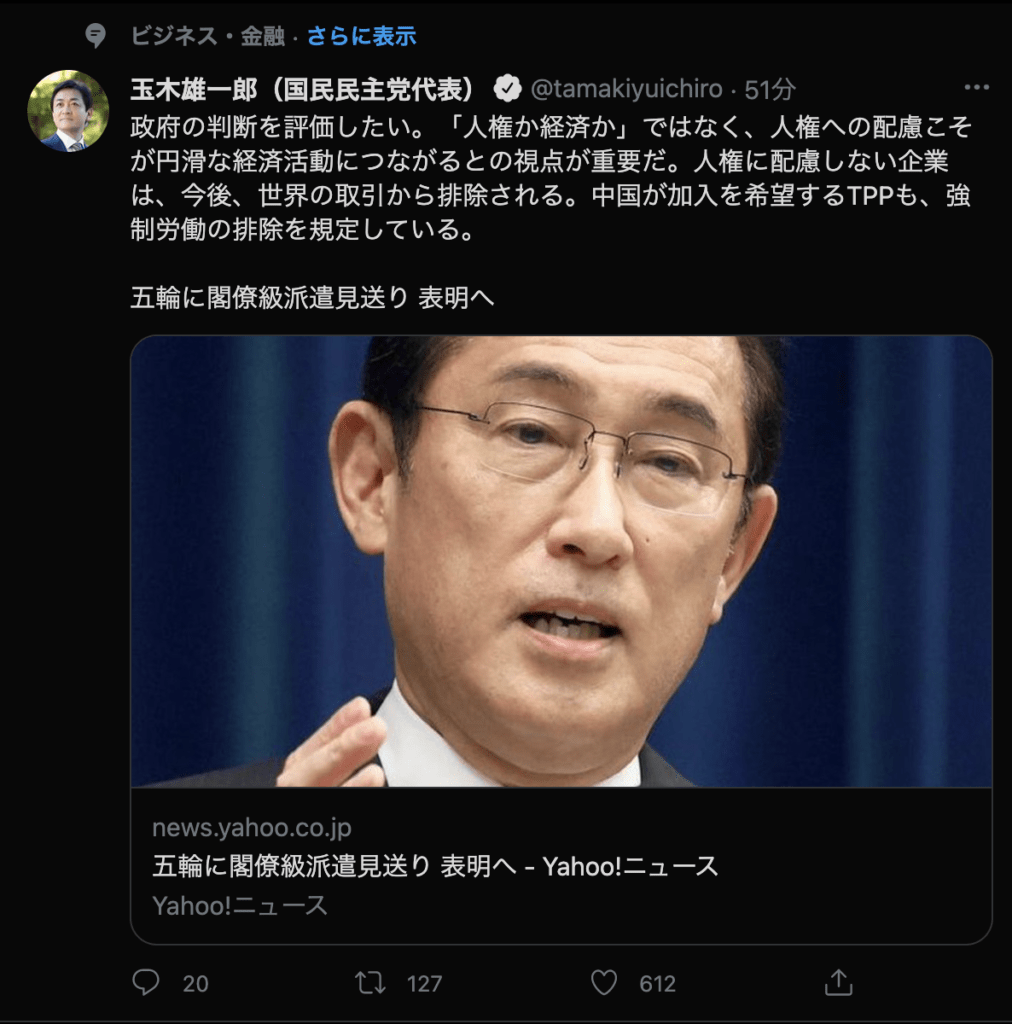Click the @tamakiyuichiro handle

tap(627, 89)
